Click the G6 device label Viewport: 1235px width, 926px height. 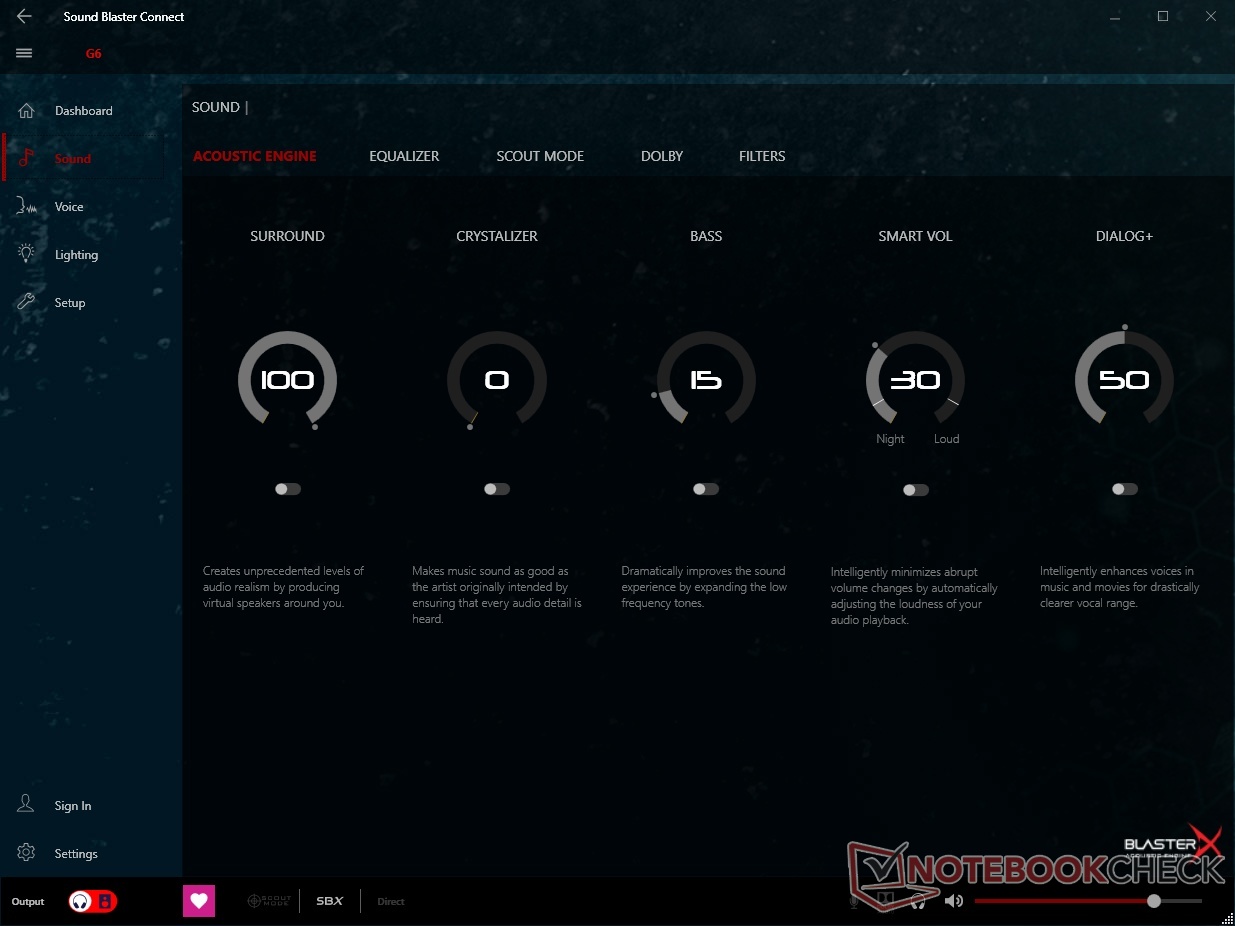(93, 54)
